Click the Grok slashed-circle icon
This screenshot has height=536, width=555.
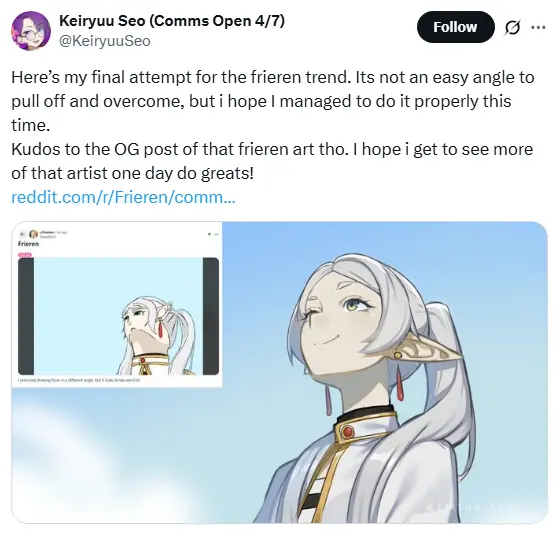click(x=512, y=28)
